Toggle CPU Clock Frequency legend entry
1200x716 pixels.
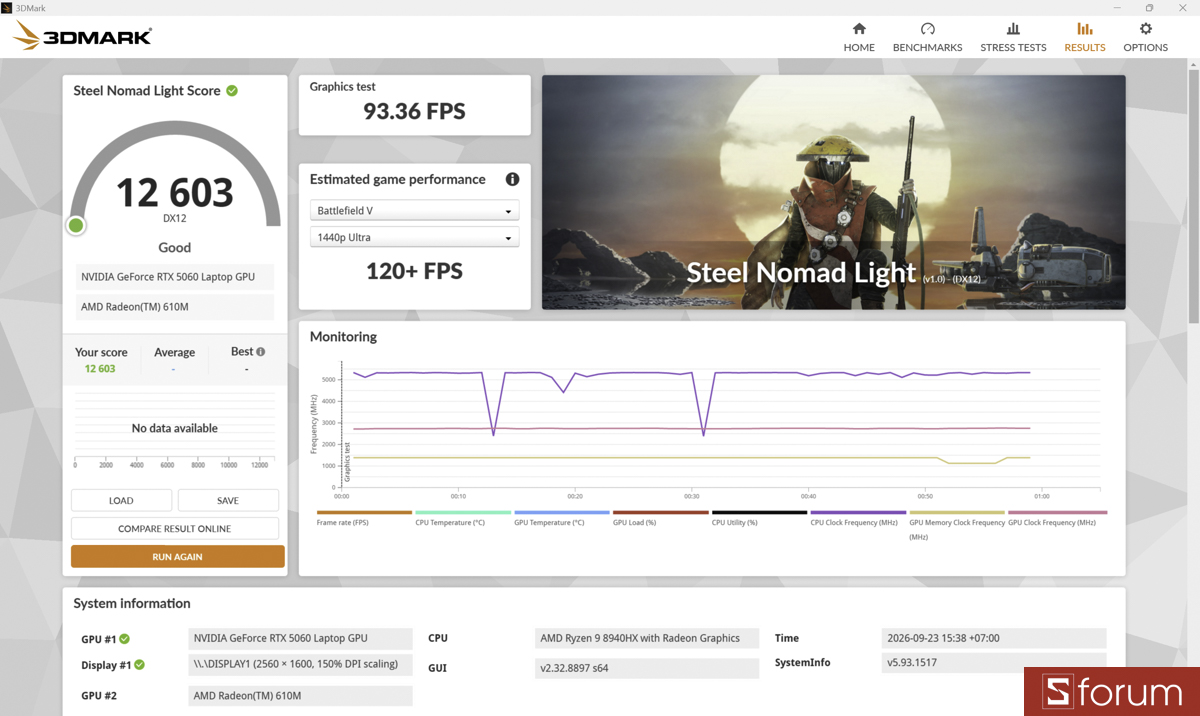click(858, 517)
